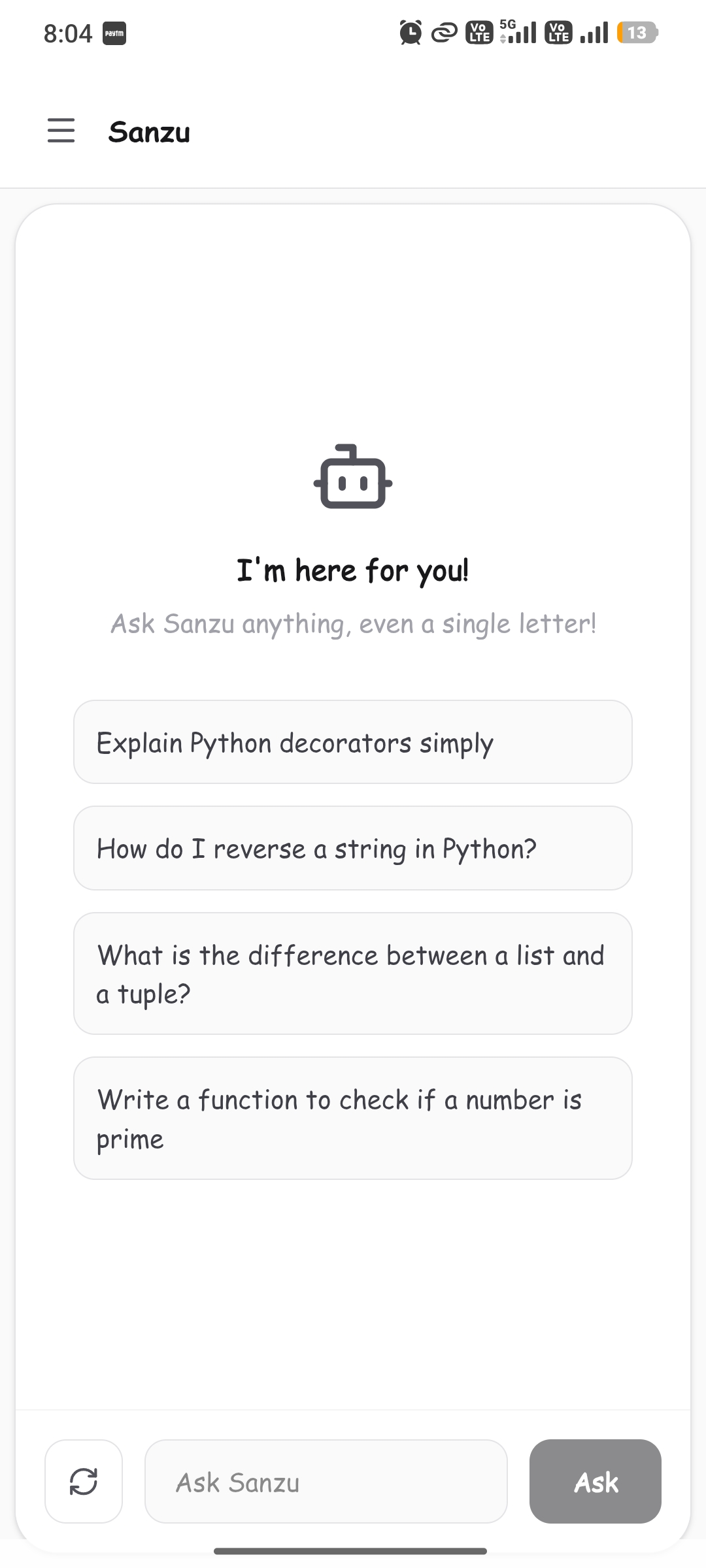This screenshot has height=1568, width=706.
Task: Select 'Explain Python decorators simply' suggestion
Action: (353, 742)
